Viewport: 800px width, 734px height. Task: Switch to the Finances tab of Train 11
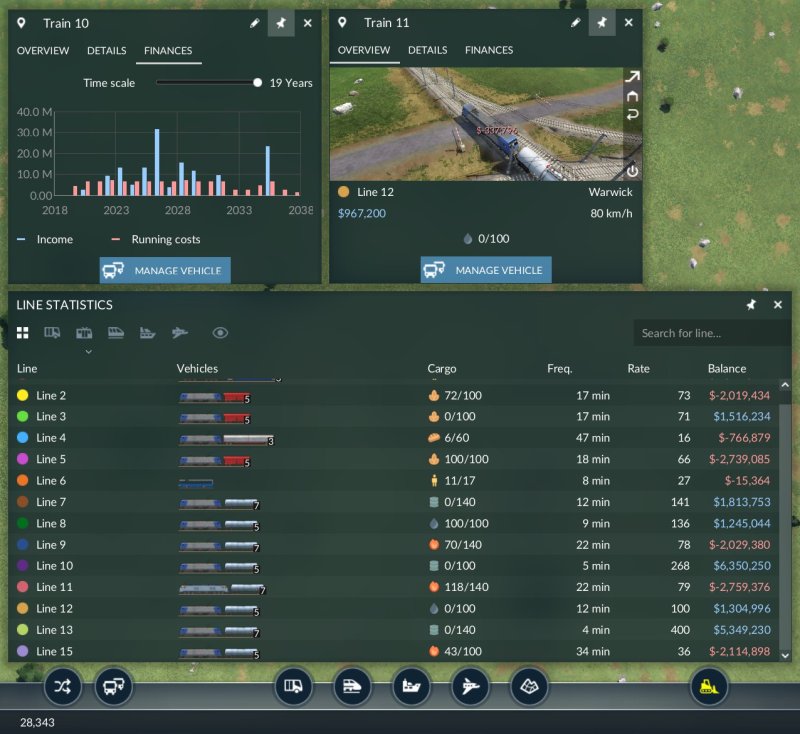488,50
